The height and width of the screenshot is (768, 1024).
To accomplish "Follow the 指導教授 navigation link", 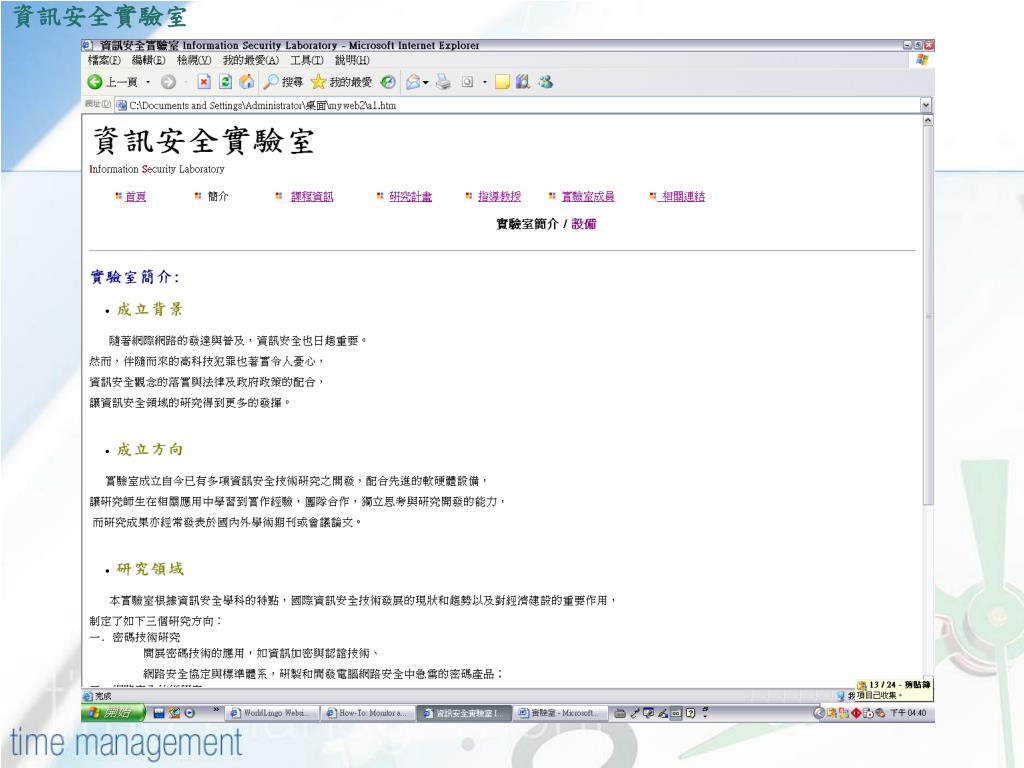I will click(500, 196).
